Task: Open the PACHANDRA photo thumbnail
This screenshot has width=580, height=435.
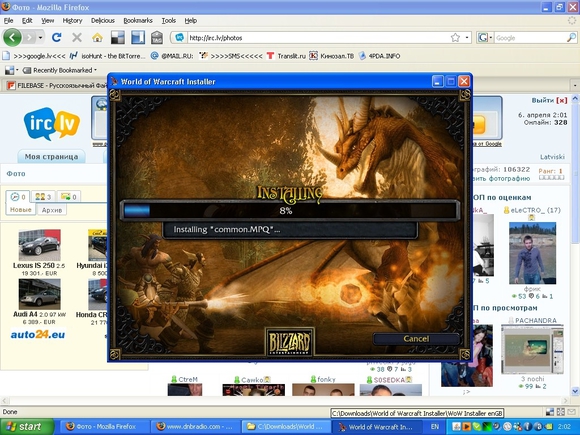Action: click(x=532, y=350)
